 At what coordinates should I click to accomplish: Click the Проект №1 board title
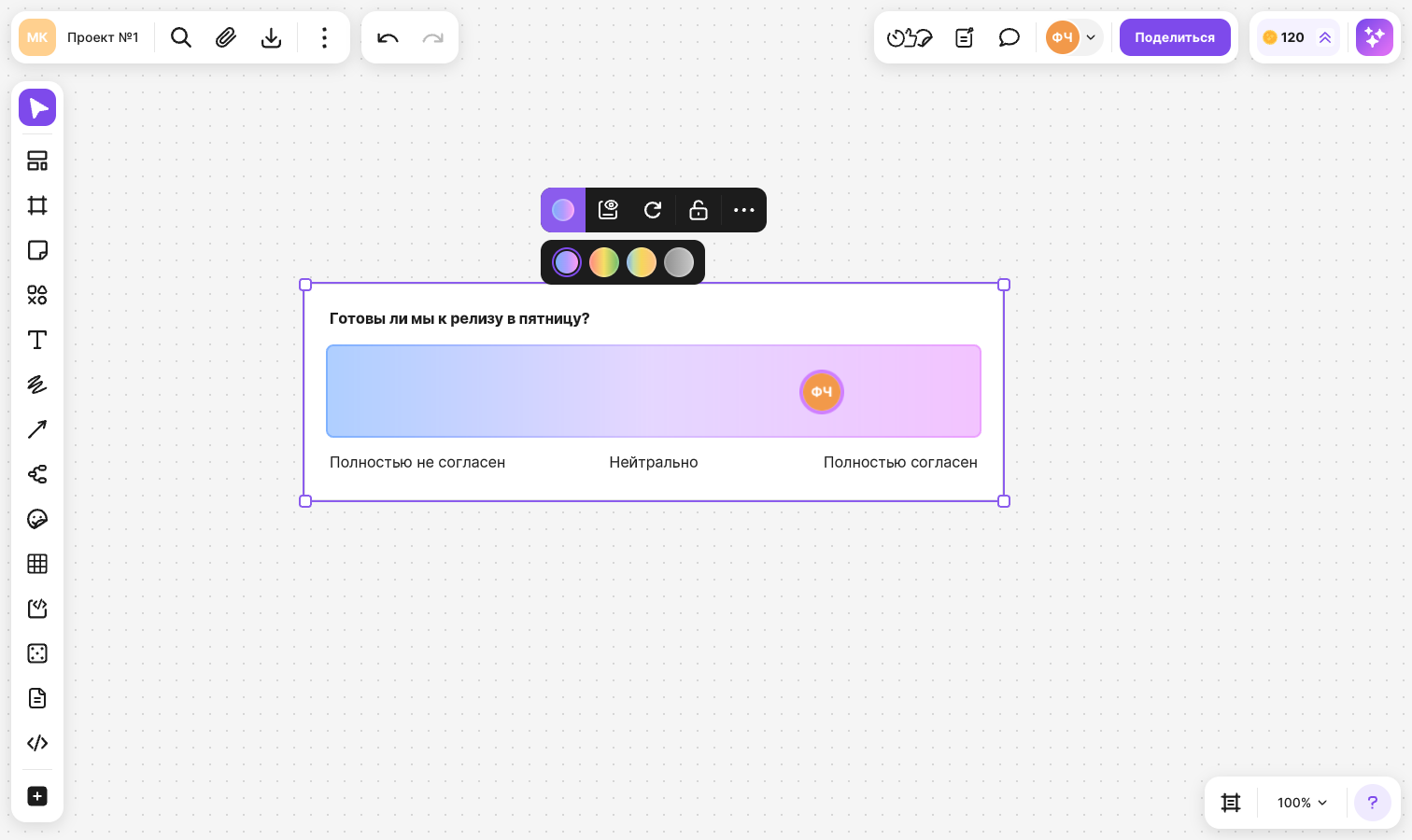(x=103, y=37)
